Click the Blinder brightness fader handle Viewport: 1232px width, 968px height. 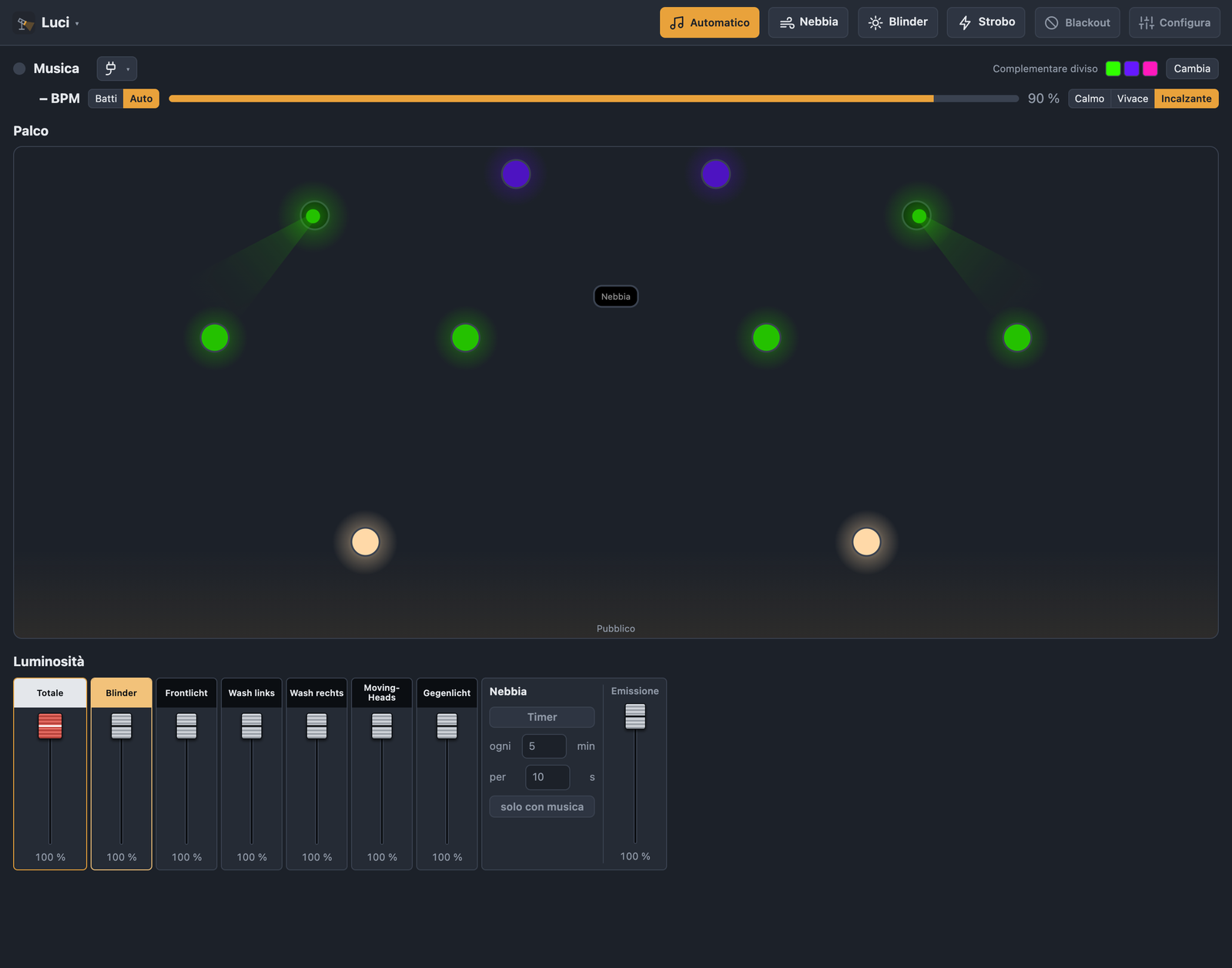(122, 725)
